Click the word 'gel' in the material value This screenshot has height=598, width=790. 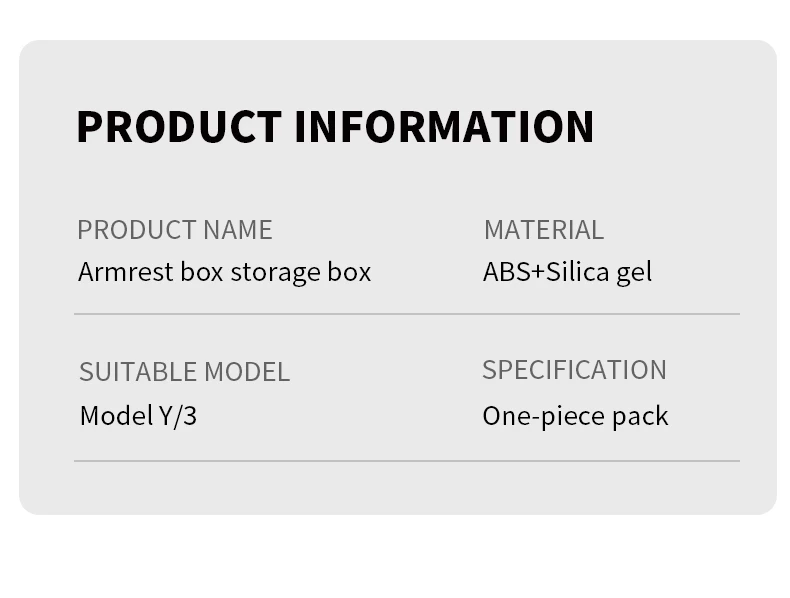634,273
